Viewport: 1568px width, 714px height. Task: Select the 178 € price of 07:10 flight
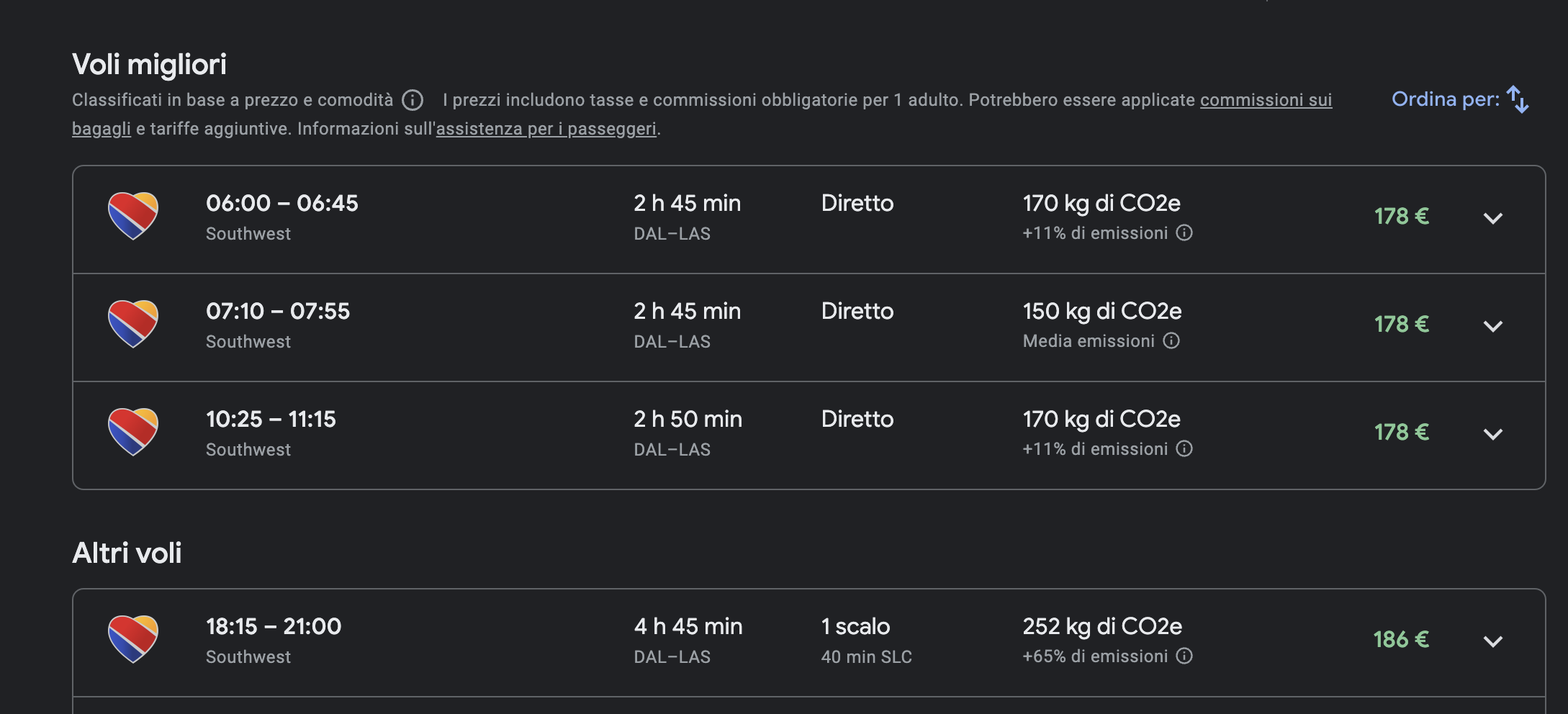click(1401, 324)
